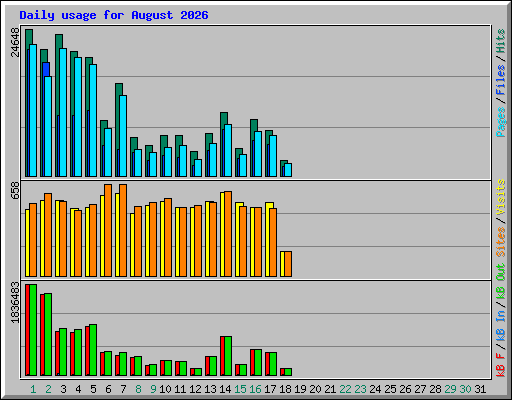
Task: Click day 26 on the x-axis
Action: (x=405, y=389)
